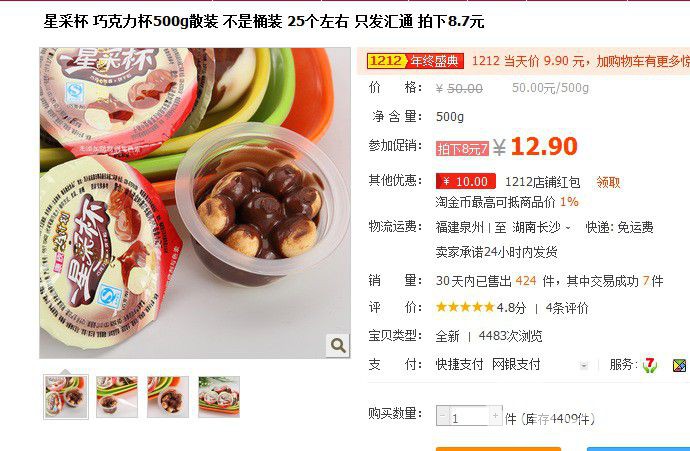Click the 领取 link to claim coupon
Image resolution: width=690 pixels, height=451 pixels.
coord(608,182)
